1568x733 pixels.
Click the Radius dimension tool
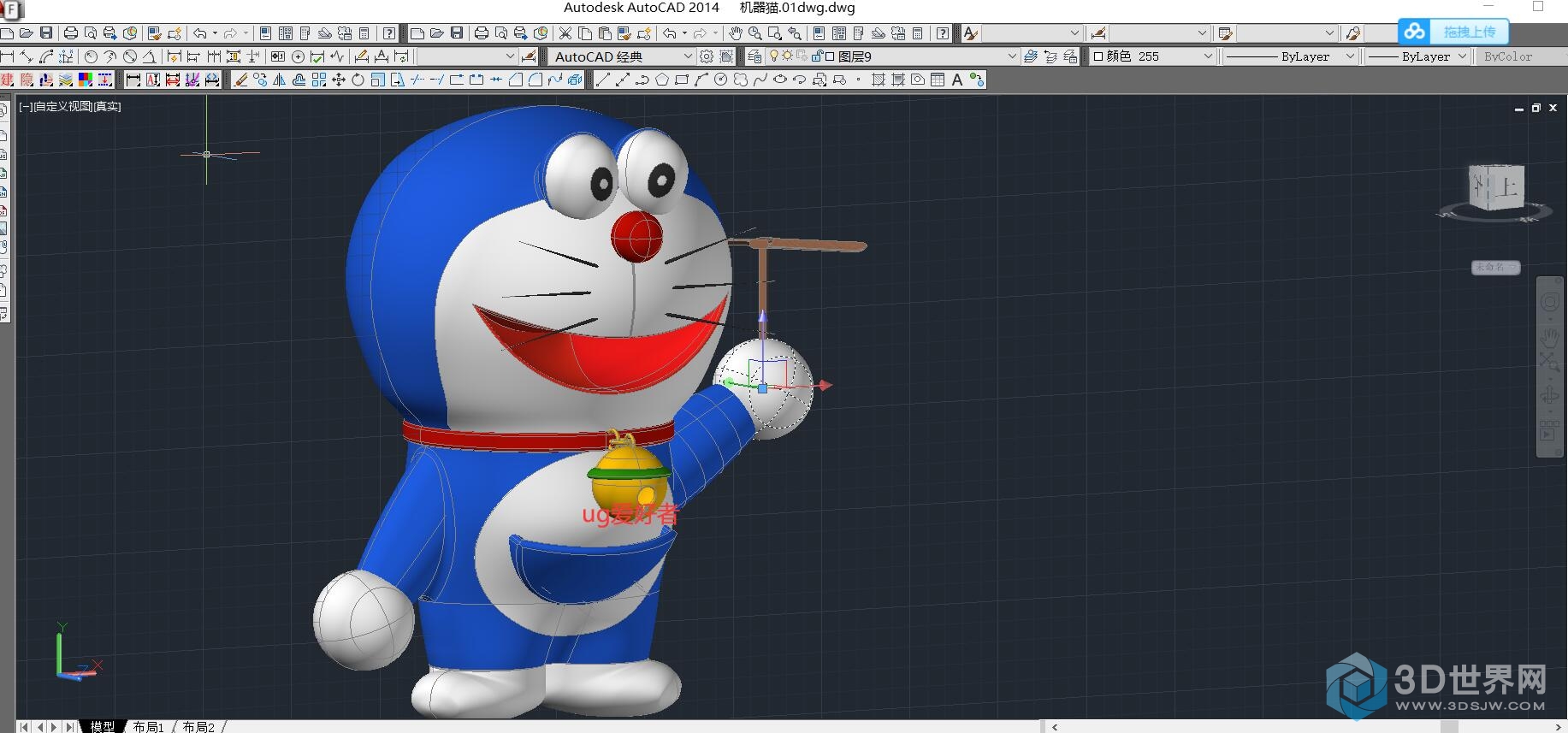(91, 56)
